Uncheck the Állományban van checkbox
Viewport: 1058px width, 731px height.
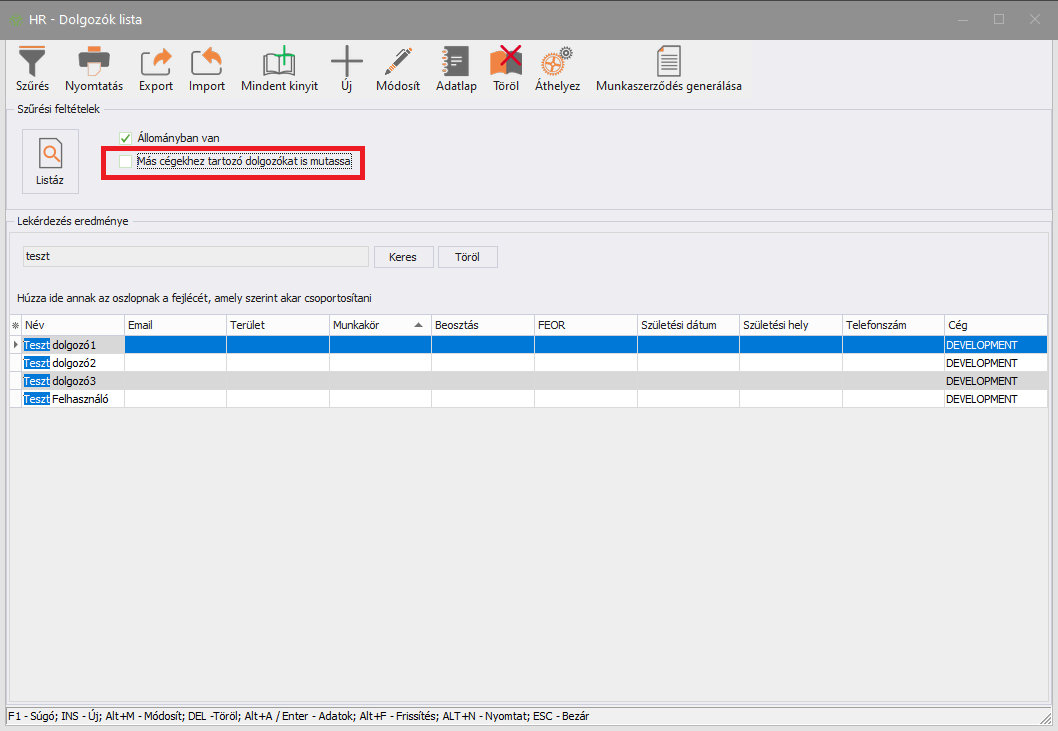click(x=126, y=138)
